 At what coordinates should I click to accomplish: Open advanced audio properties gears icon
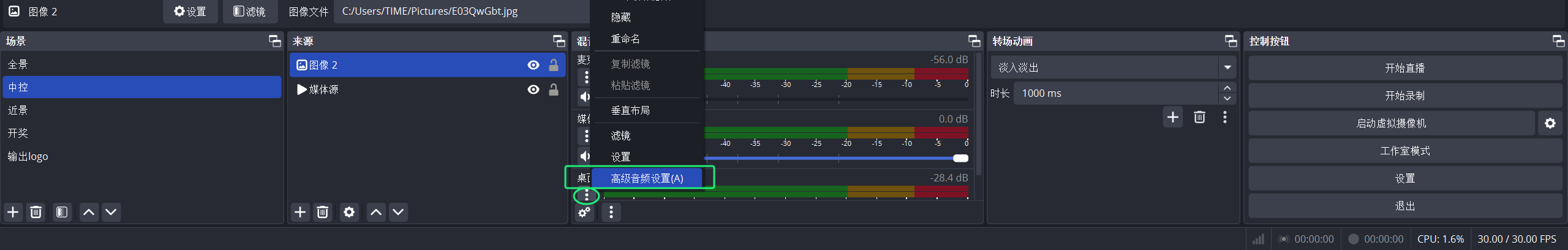[x=585, y=212]
